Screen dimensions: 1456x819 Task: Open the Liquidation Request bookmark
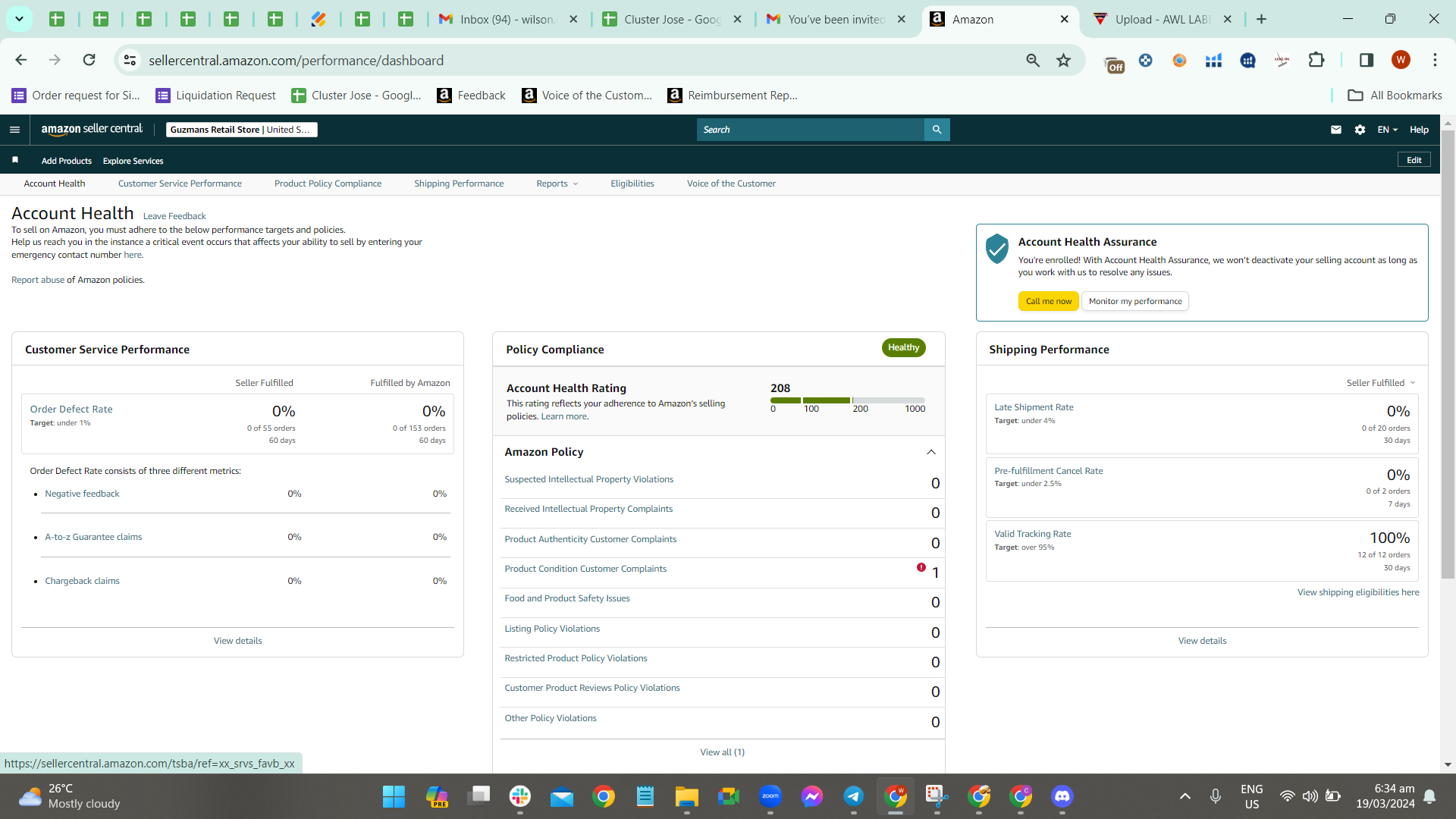pos(215,95)
